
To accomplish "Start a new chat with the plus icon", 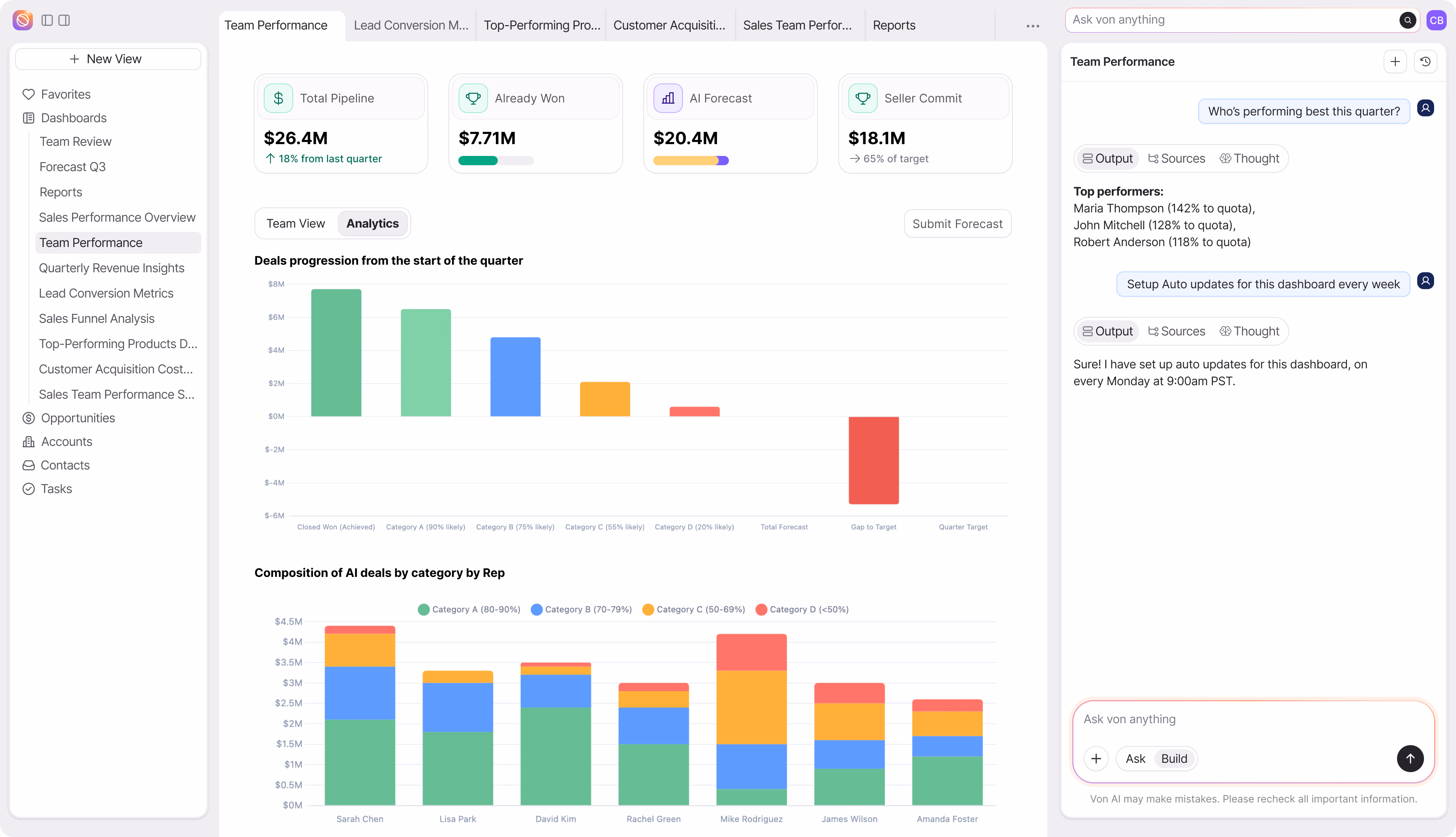I will [x=1396, y=62].
